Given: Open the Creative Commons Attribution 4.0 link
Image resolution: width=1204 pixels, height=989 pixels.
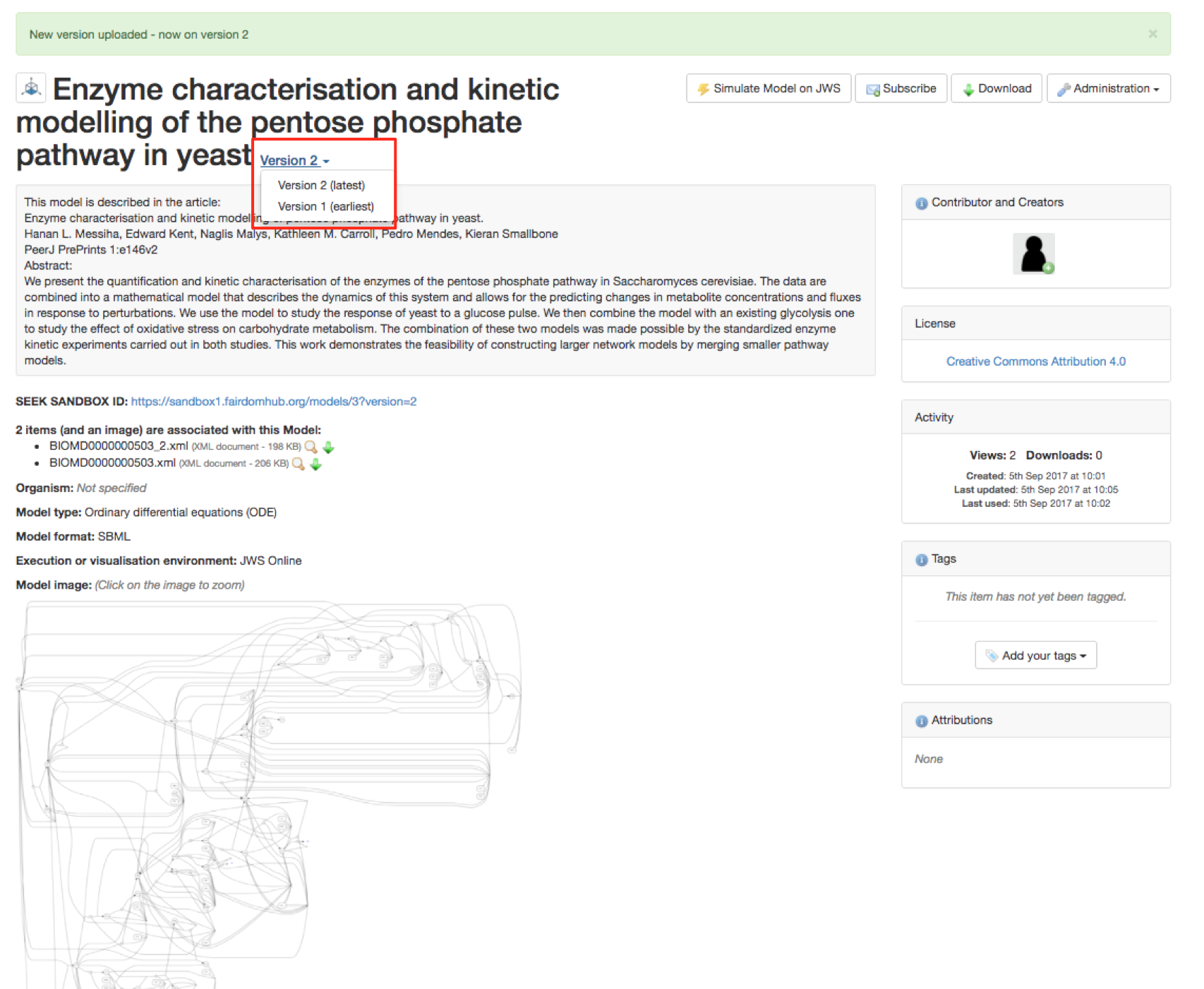Looking at the screenshot, I should (x=1035, y=361).
